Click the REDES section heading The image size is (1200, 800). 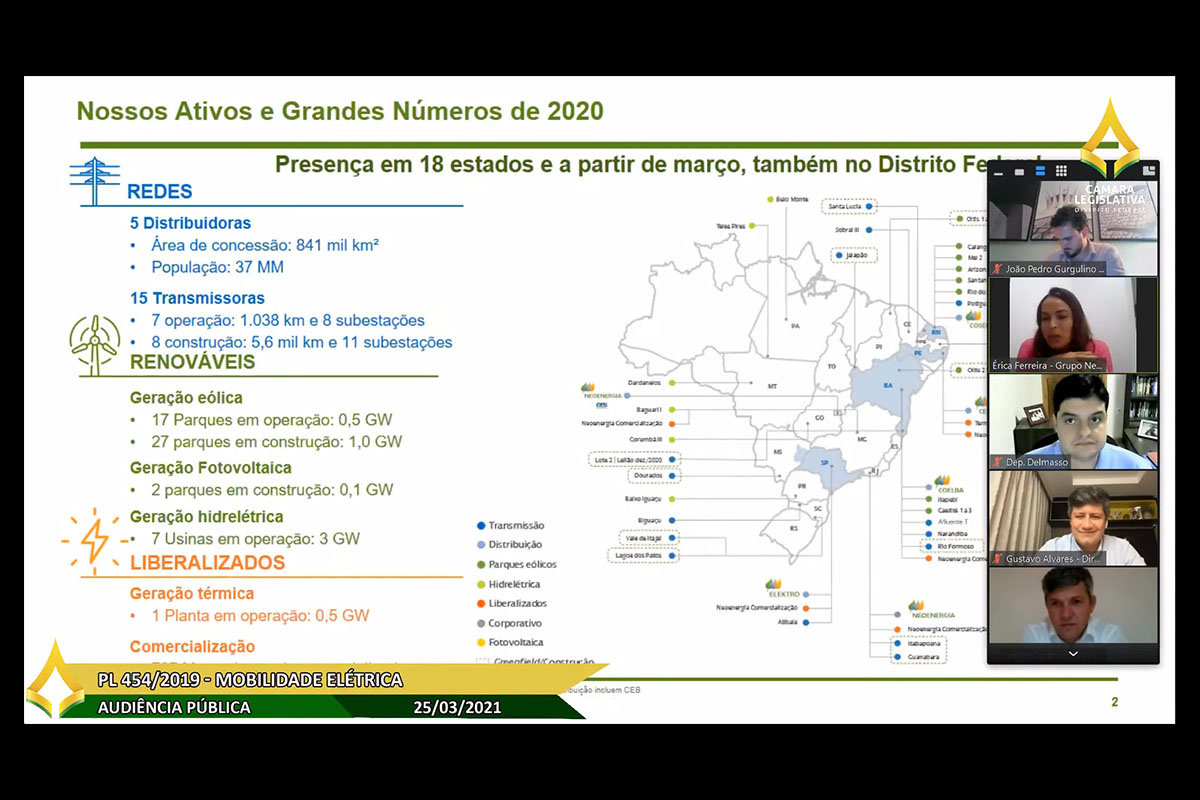click(x=160, y=192)
